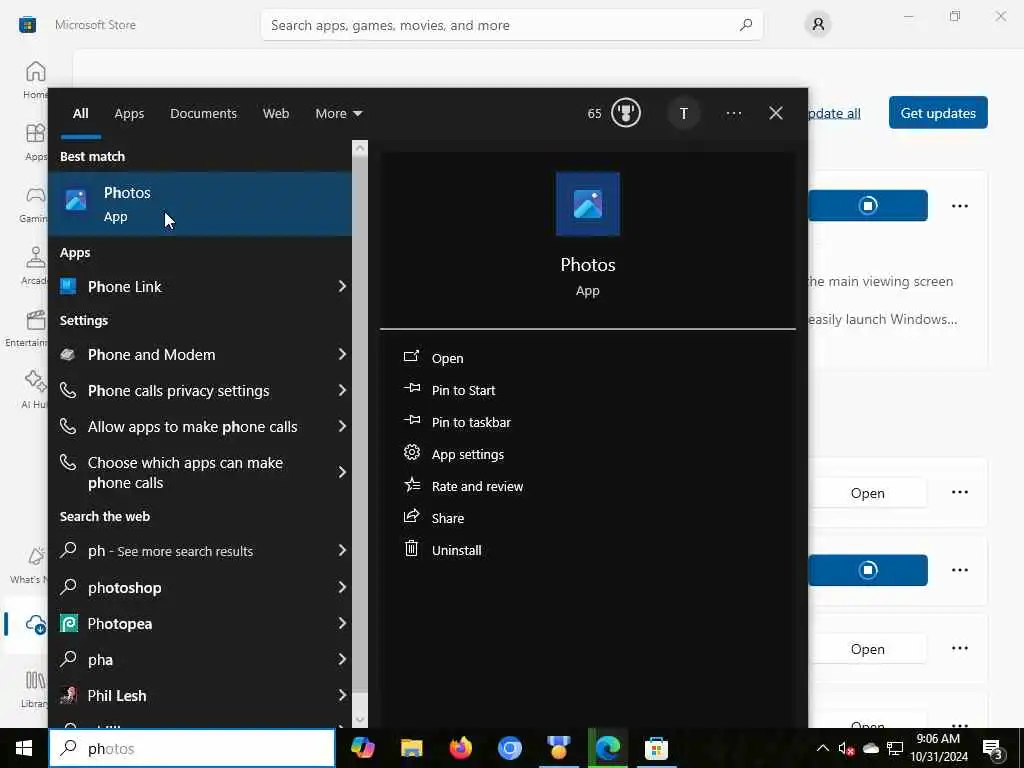Open the medal app on taskbar

(x=558, y=748)
